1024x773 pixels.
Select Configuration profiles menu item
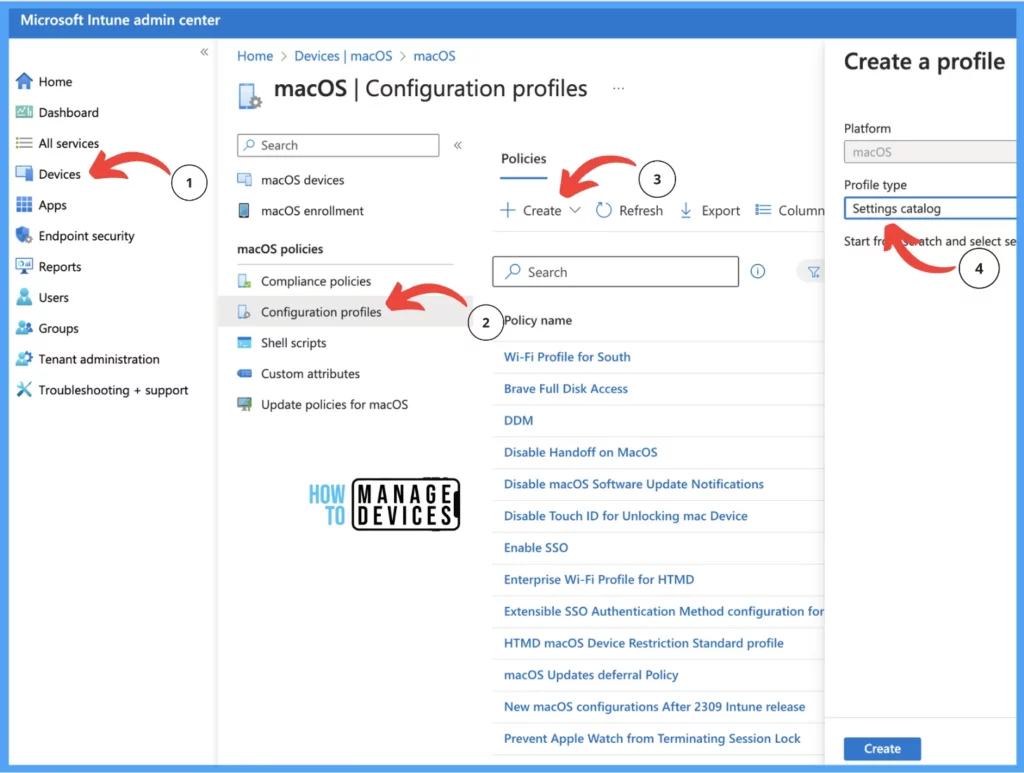(x=320, y=312)
